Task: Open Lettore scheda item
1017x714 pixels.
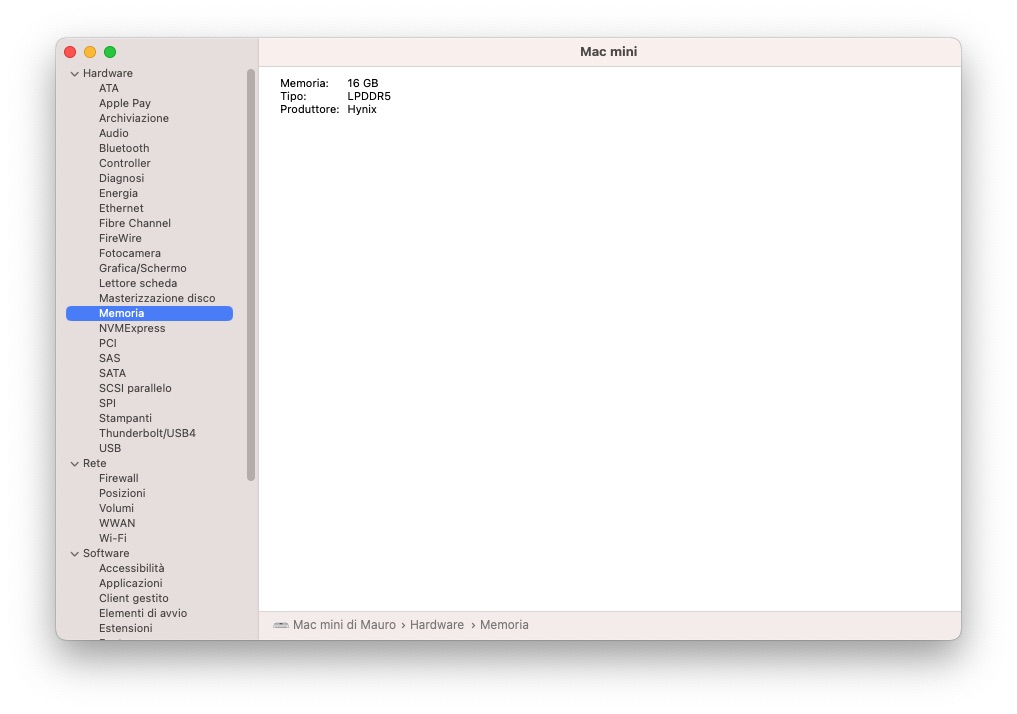Action: (x=138, y=283)
